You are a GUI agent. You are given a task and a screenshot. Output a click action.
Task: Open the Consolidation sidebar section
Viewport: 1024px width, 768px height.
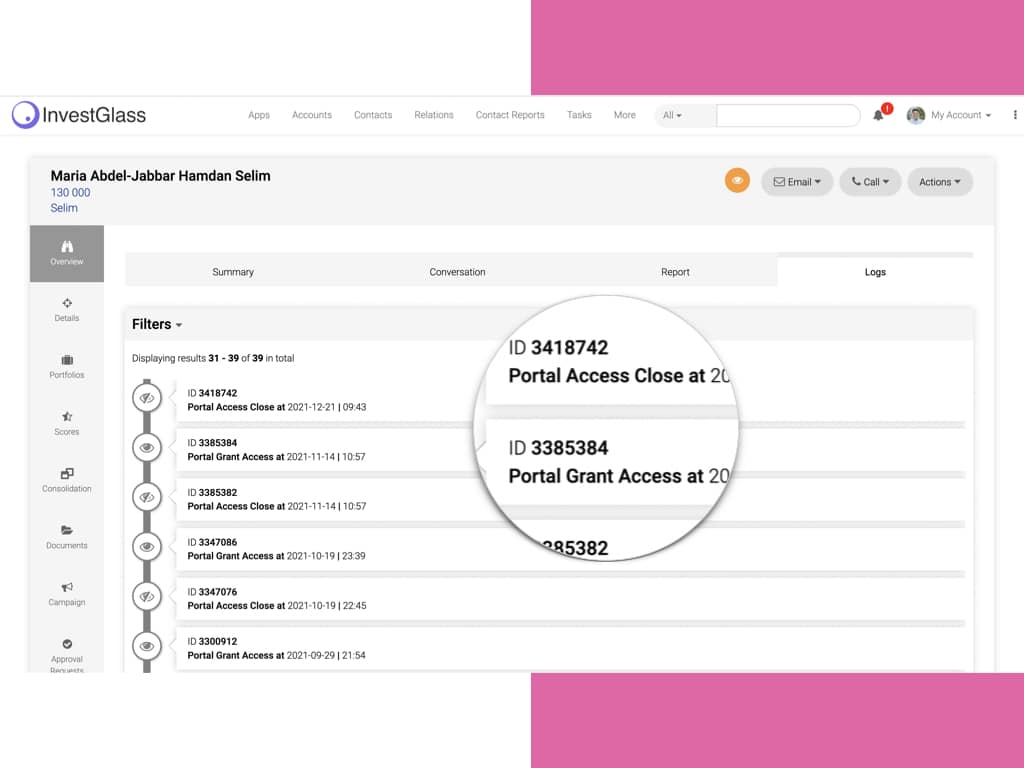pyautogui.click(x=67, y=481)
